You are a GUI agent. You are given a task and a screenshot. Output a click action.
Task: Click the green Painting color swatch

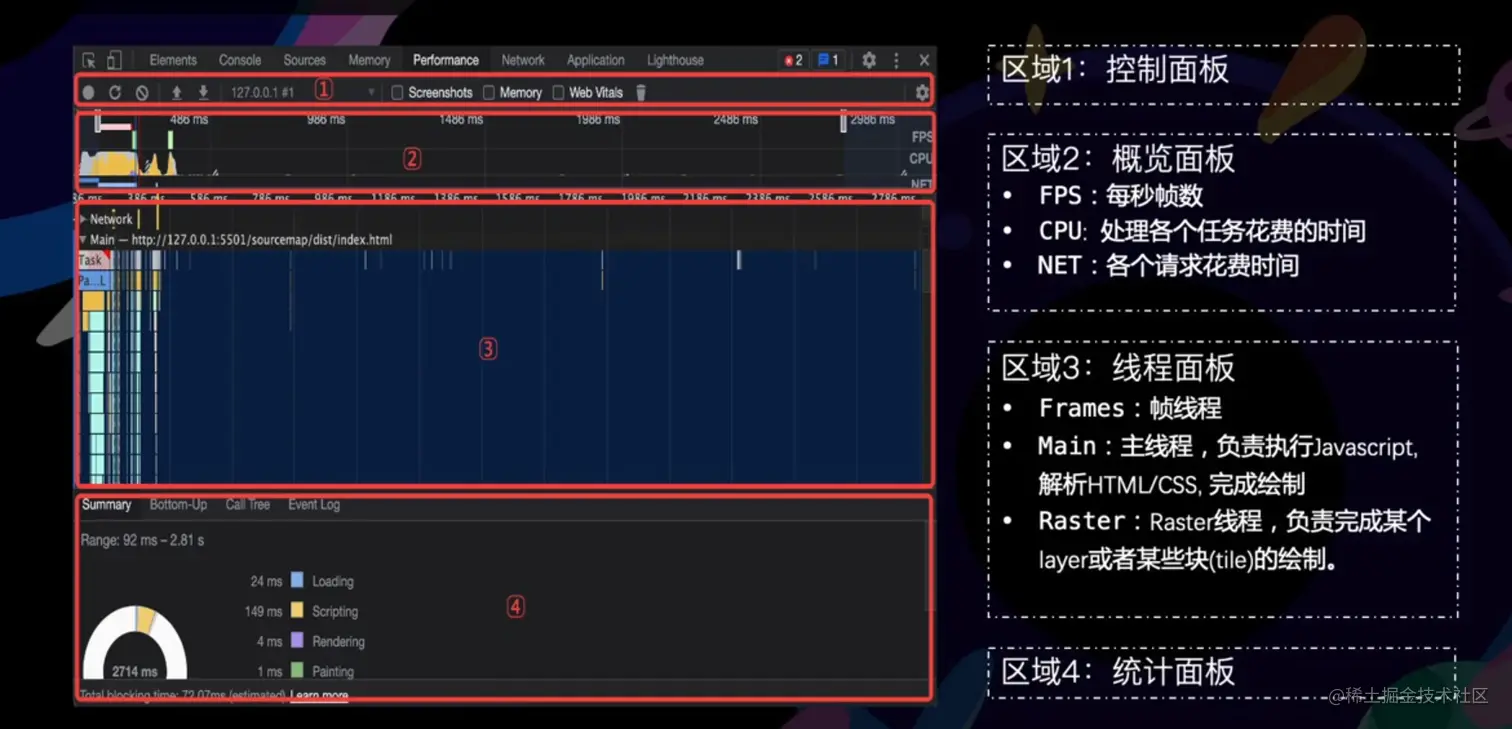tap(297, 670)
